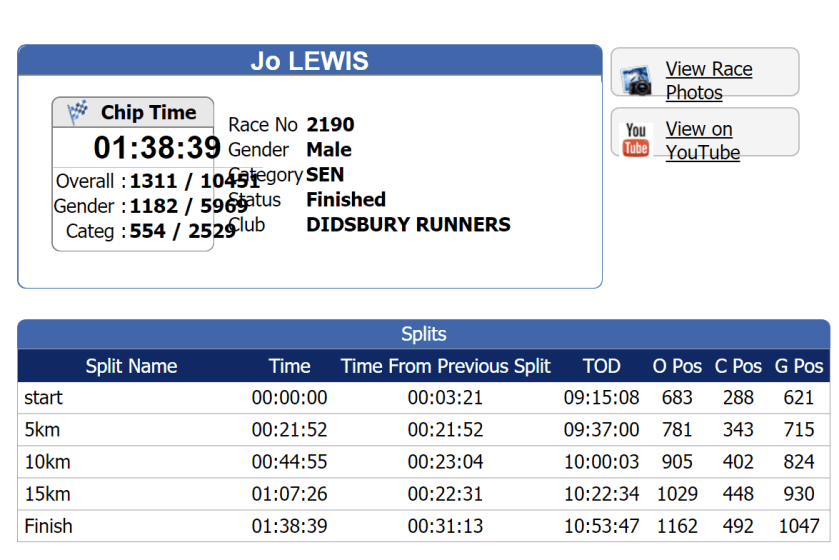Click the G Pos column header
Image resolution: width=839 pixels, height=560 pixels.
point(799,366)
